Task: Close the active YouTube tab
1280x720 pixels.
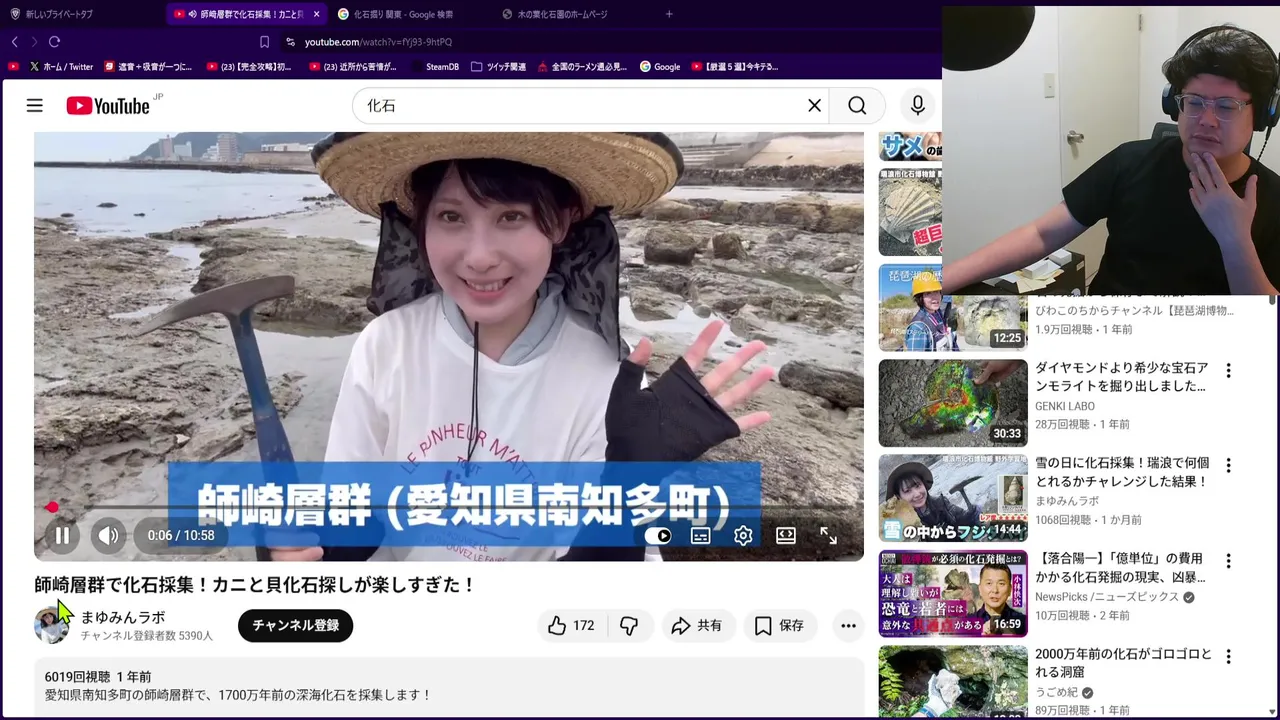Action: (x=316, y=14)
